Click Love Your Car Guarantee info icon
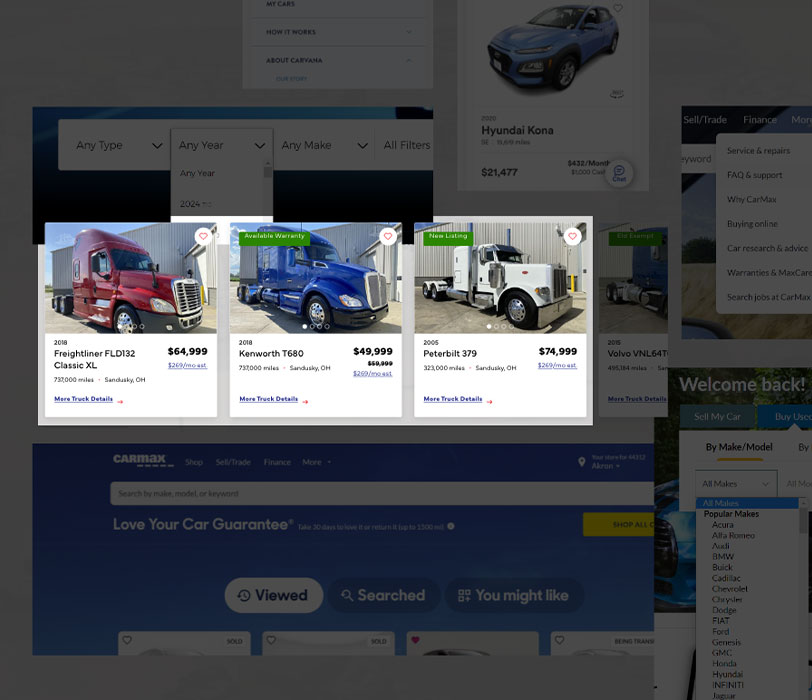Image resolution: width=812 pixels, height=700 pixels. pyautogui.click(x=451, y=527)
